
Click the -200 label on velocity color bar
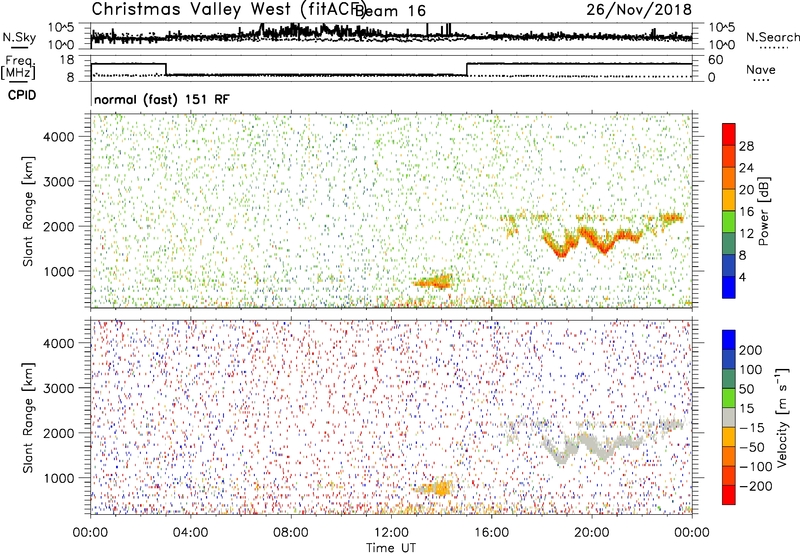click(756, 486)
